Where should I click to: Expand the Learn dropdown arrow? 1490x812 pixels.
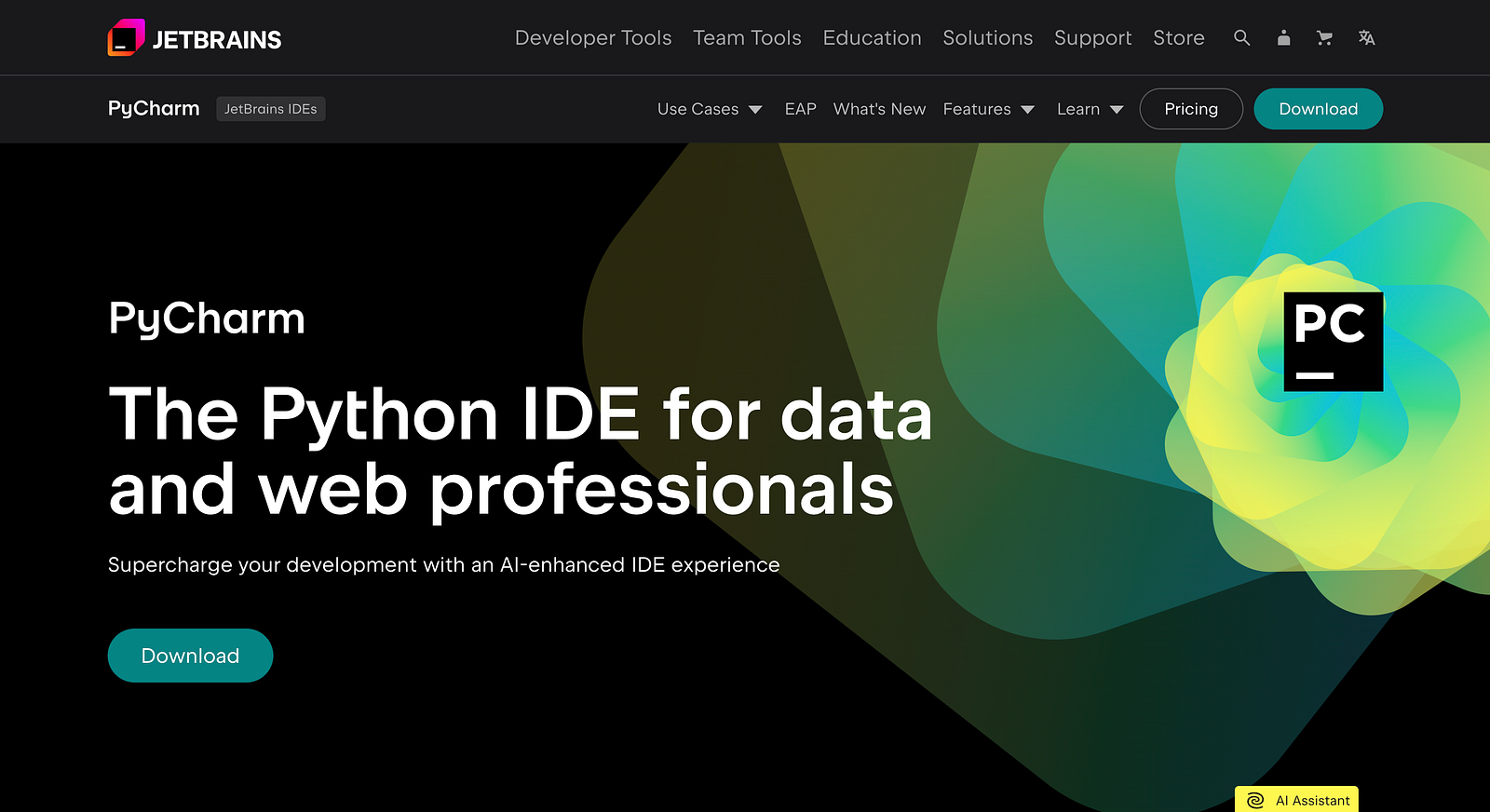coord(1117,110)
